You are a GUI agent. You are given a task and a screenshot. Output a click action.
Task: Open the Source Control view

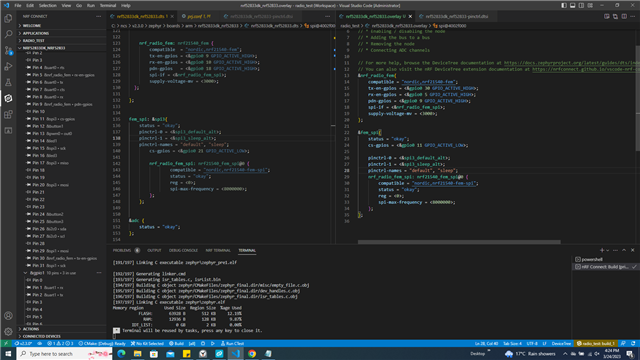point(8,50)
